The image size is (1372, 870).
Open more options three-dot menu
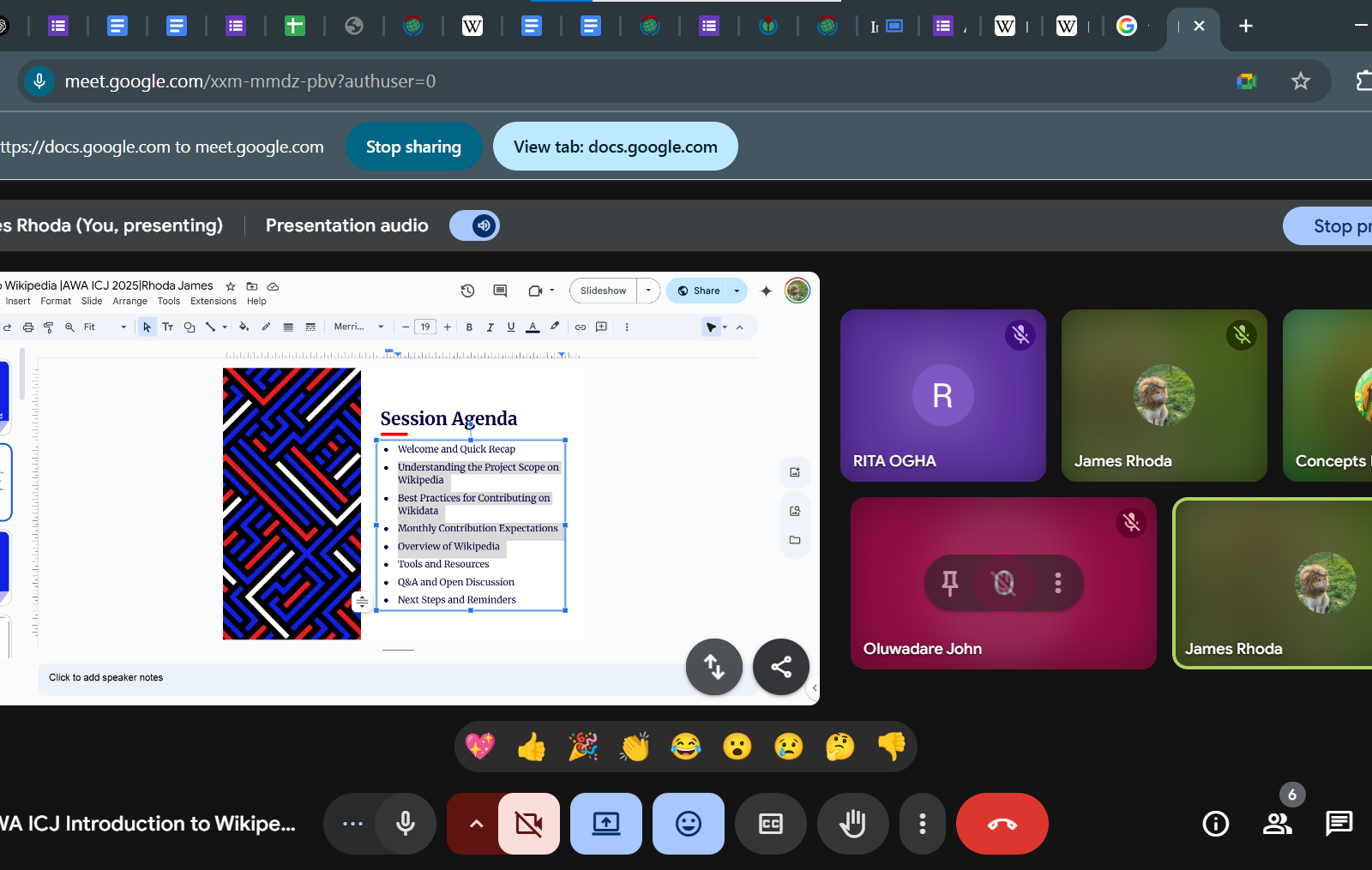click(923, 824)
